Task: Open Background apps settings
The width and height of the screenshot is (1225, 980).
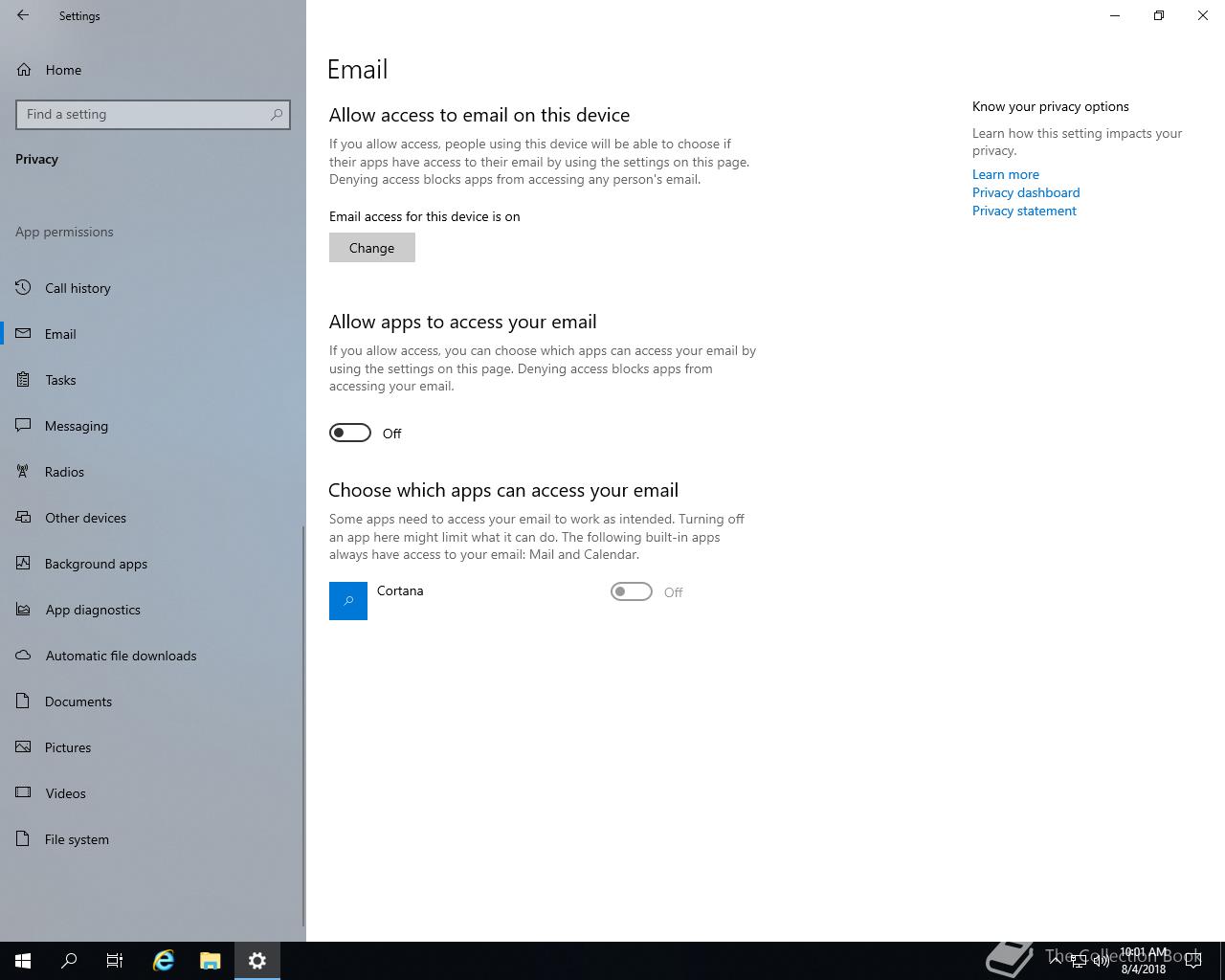Action: [153, 564]
